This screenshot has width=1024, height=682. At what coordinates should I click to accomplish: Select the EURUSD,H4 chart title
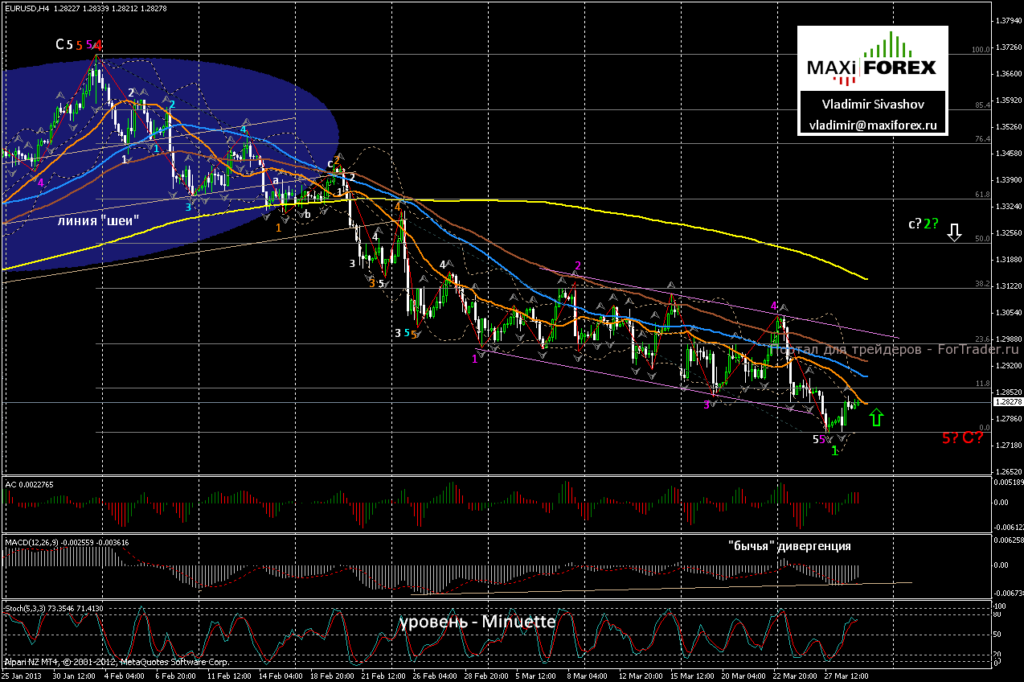(26, 8)
